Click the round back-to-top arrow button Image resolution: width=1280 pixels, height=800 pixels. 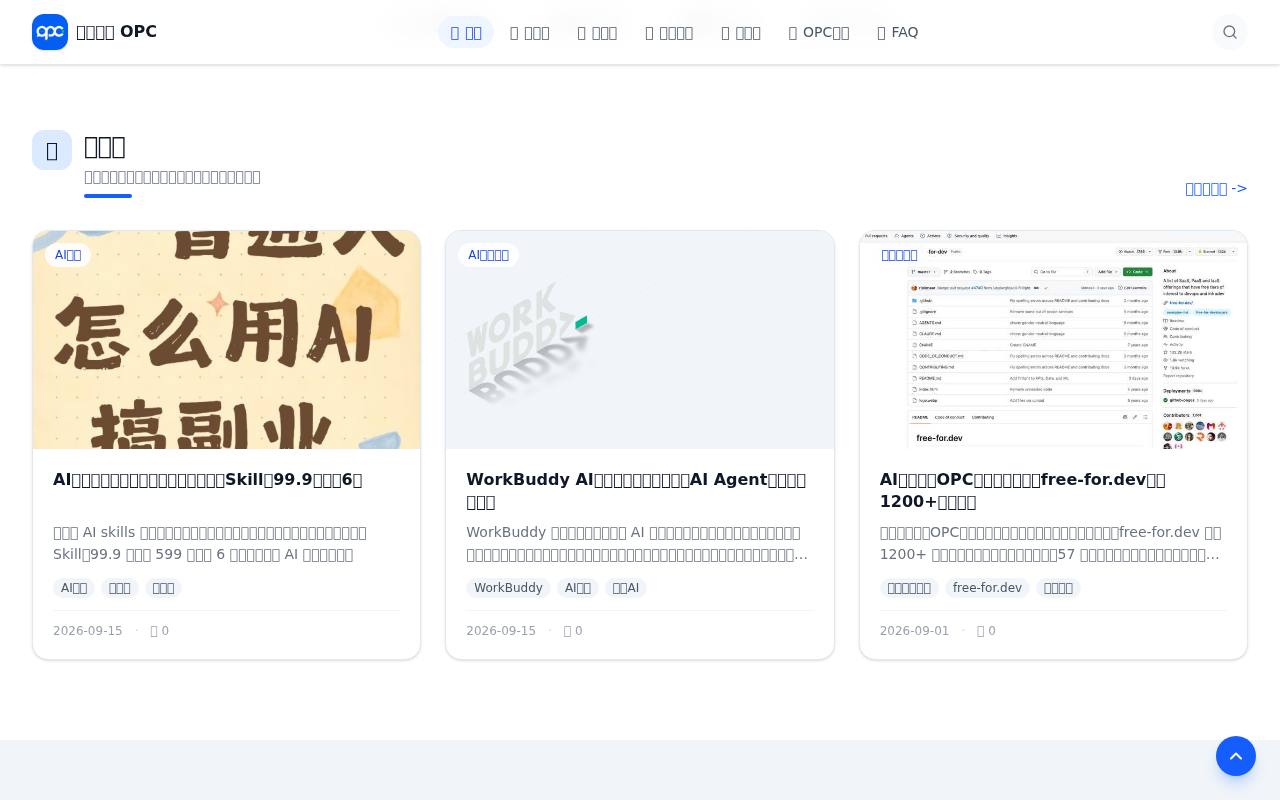click(1236, 756)
